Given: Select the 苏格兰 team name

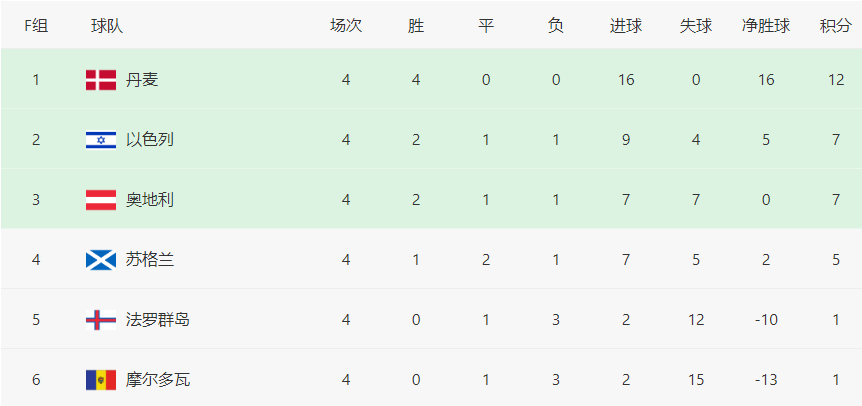Looking at the screenshot, I should (150, 260).
